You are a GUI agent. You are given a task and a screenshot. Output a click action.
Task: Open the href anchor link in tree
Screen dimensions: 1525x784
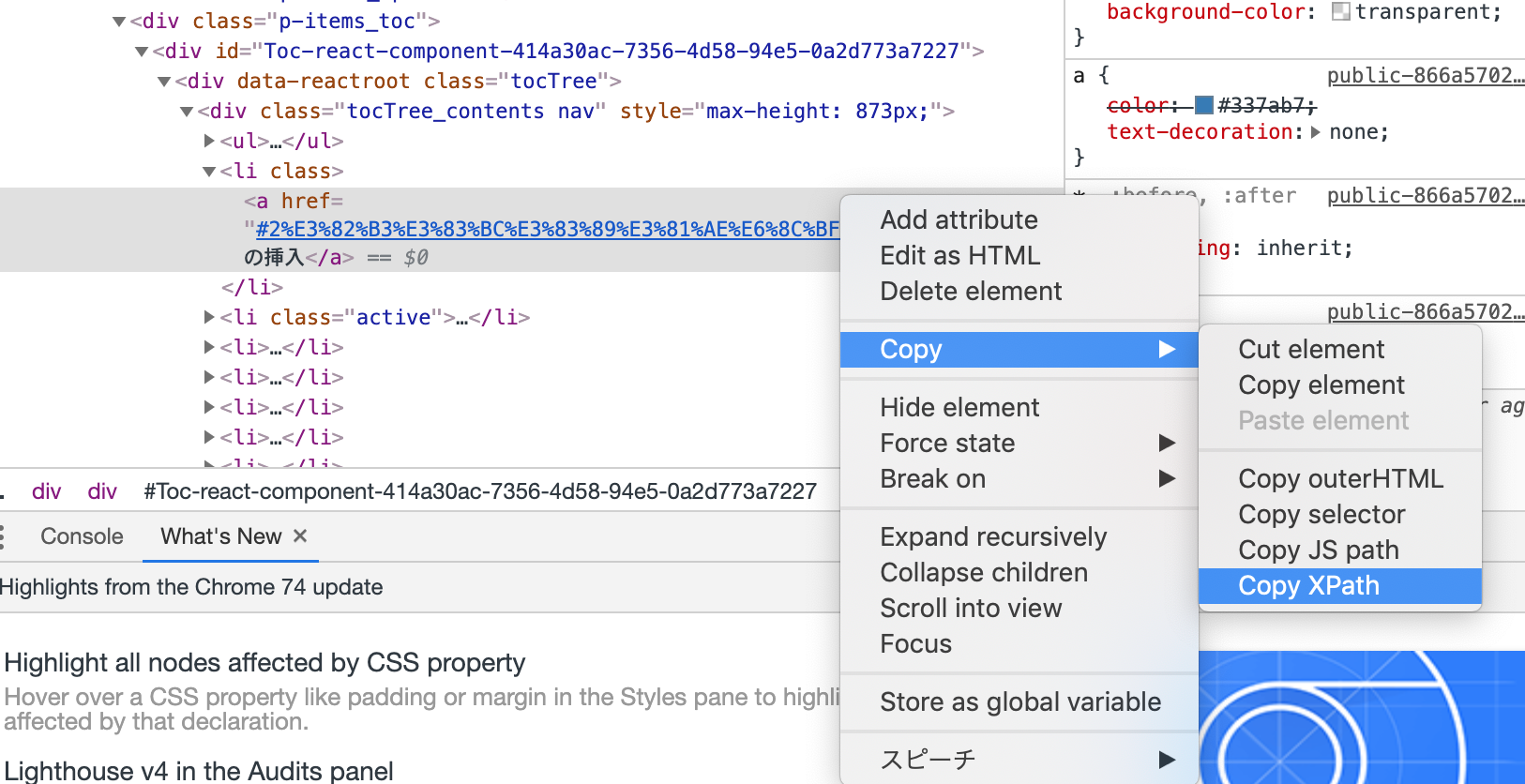[547, 229]
